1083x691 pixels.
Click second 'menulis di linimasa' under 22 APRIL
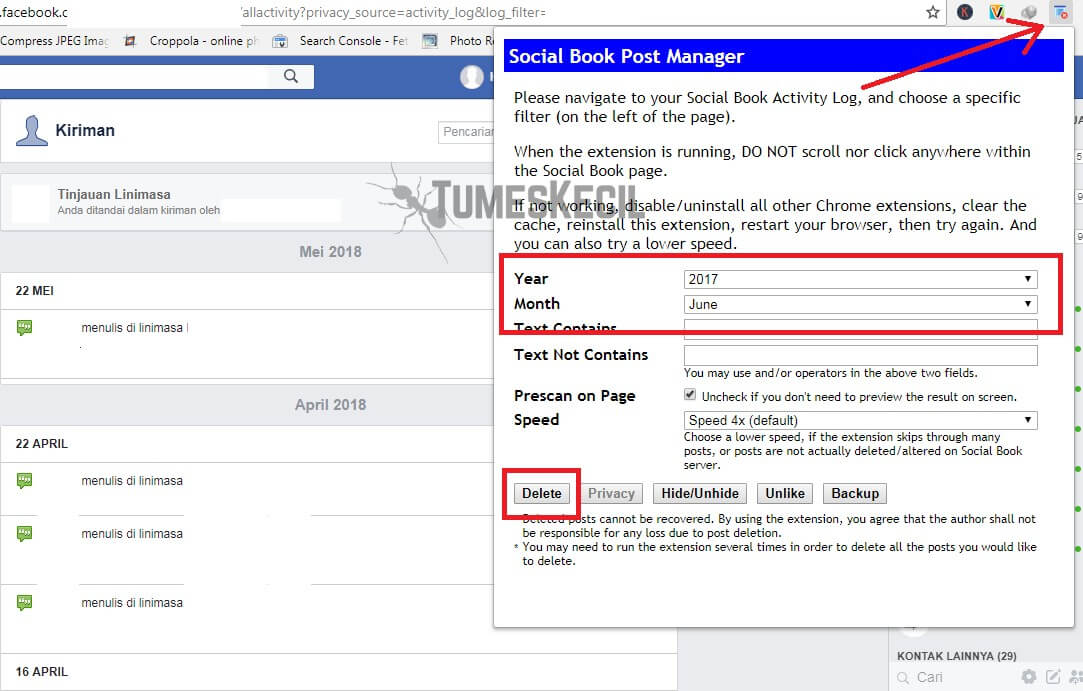point(132,533)
